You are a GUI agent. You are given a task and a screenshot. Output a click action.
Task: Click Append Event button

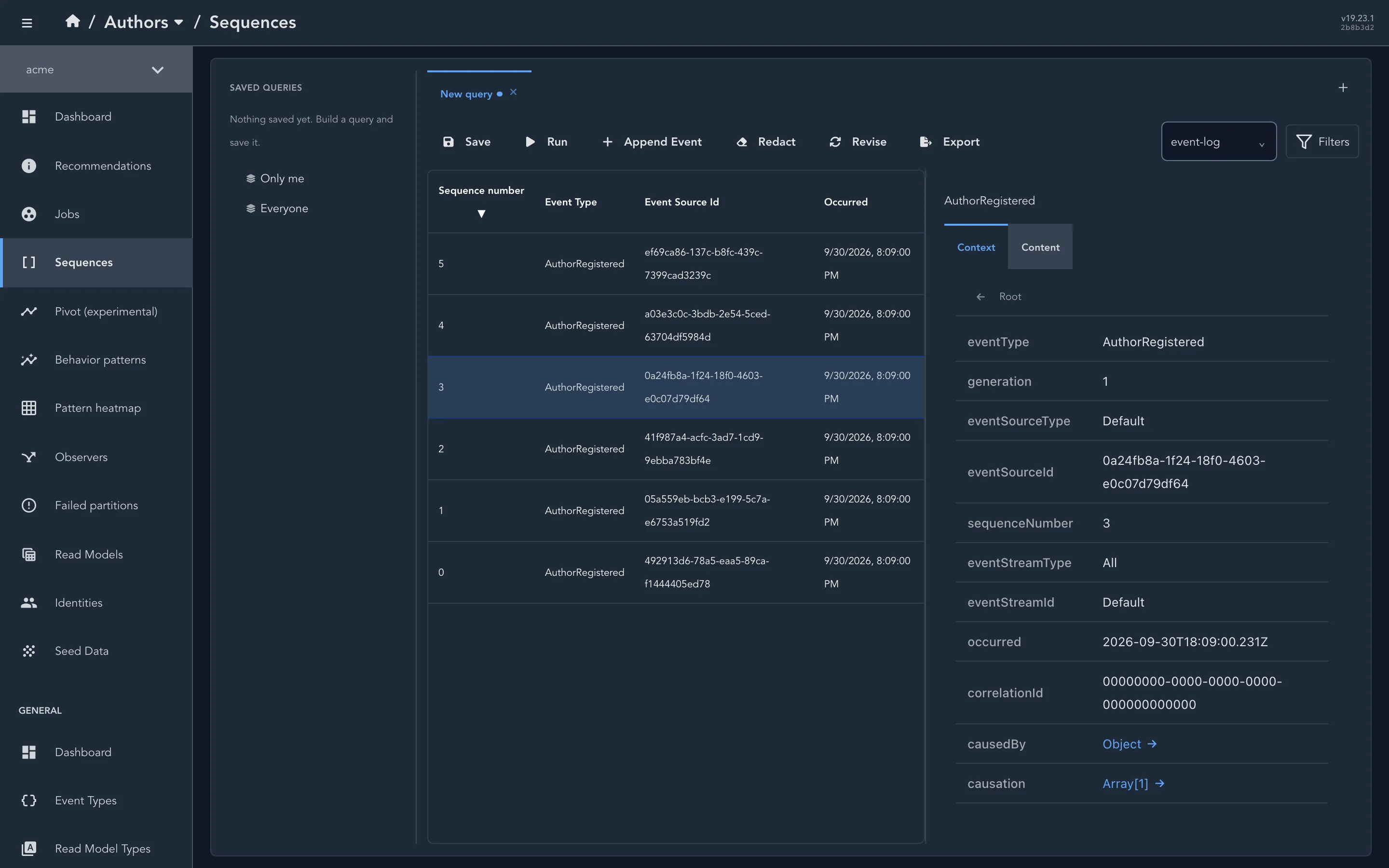tap(652, 142)
